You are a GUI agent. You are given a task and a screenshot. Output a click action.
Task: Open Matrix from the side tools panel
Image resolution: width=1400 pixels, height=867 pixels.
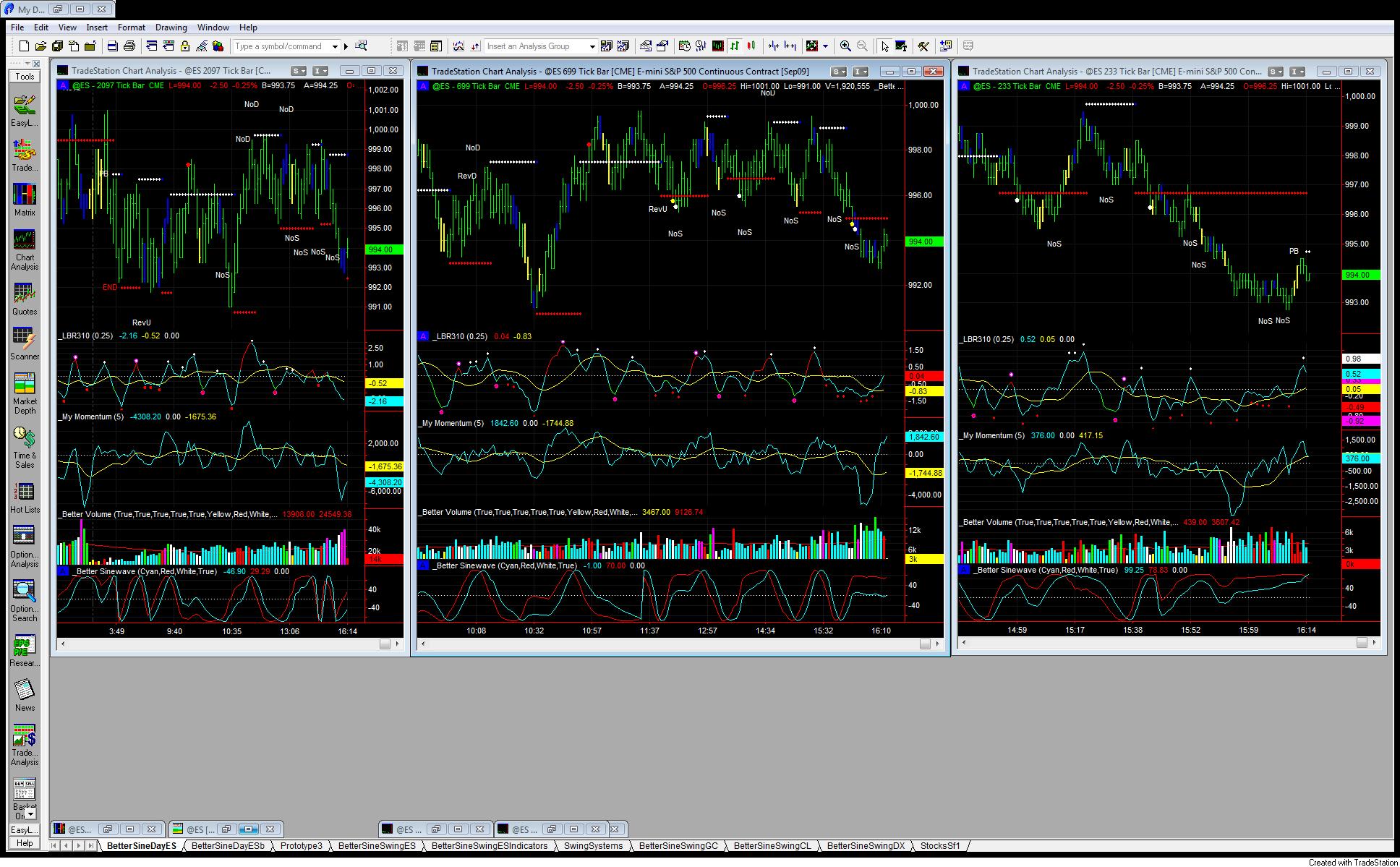25,200
